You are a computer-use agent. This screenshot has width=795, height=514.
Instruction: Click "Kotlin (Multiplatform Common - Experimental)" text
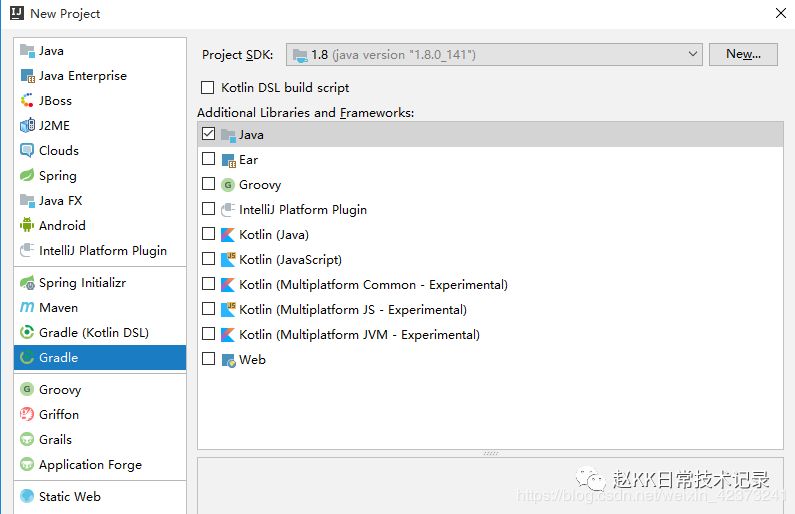374,285
